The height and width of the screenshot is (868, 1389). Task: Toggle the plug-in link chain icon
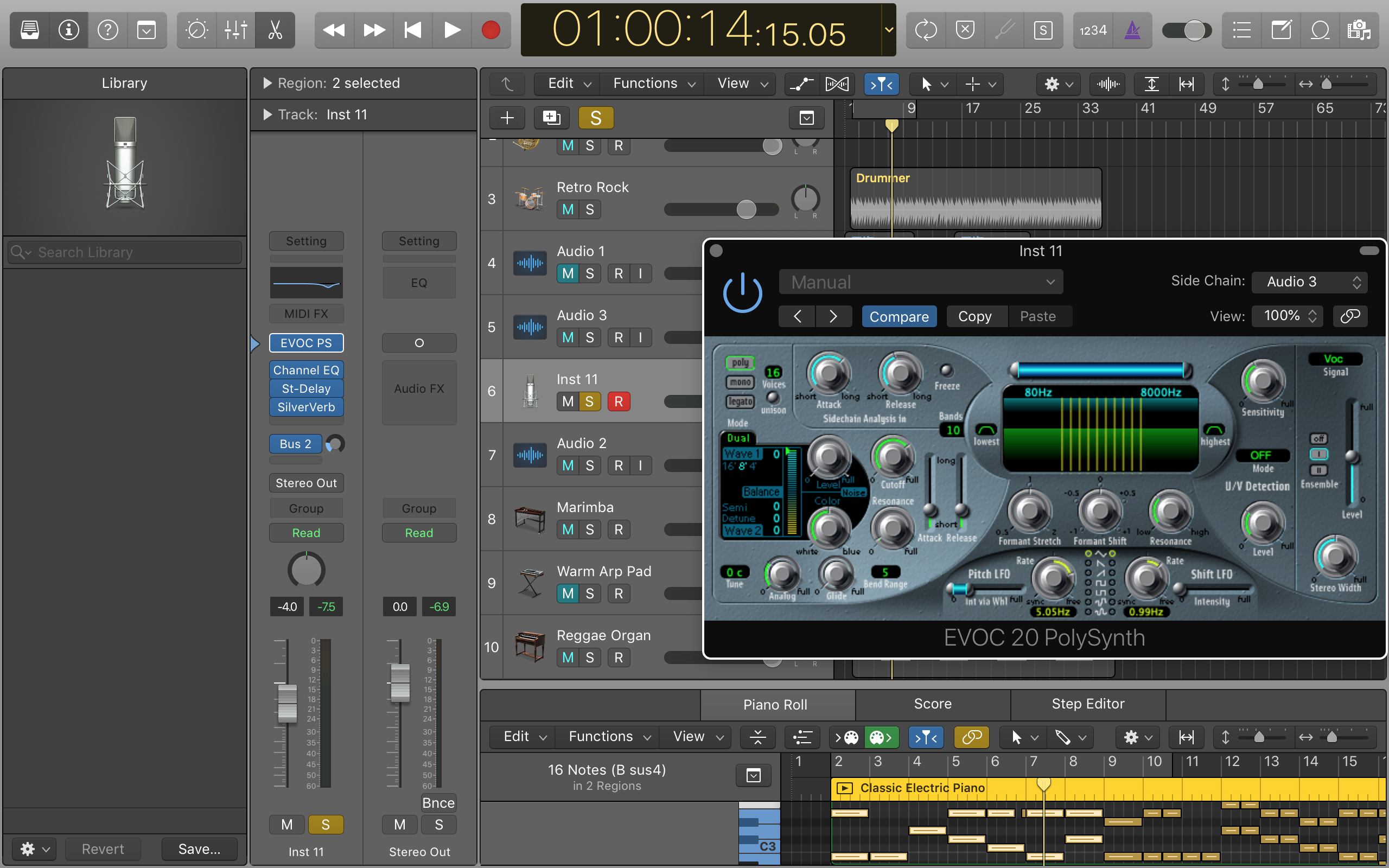pos(1349,316)
